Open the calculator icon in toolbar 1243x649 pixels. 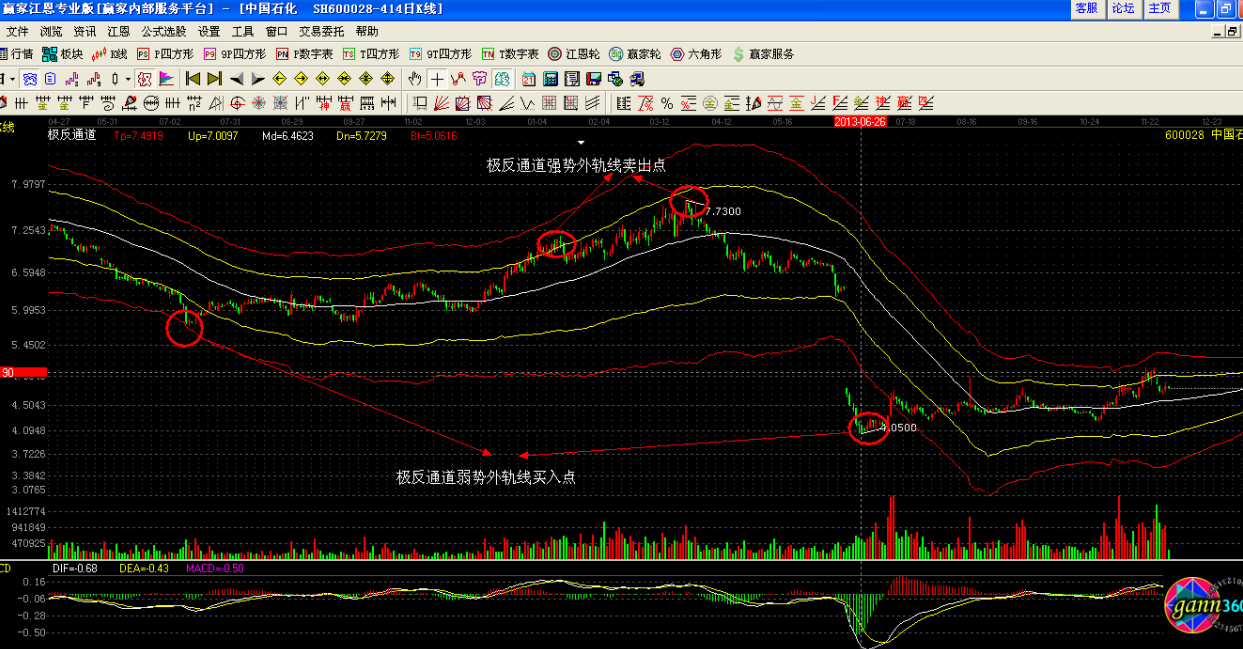click(x=550, y=79)
